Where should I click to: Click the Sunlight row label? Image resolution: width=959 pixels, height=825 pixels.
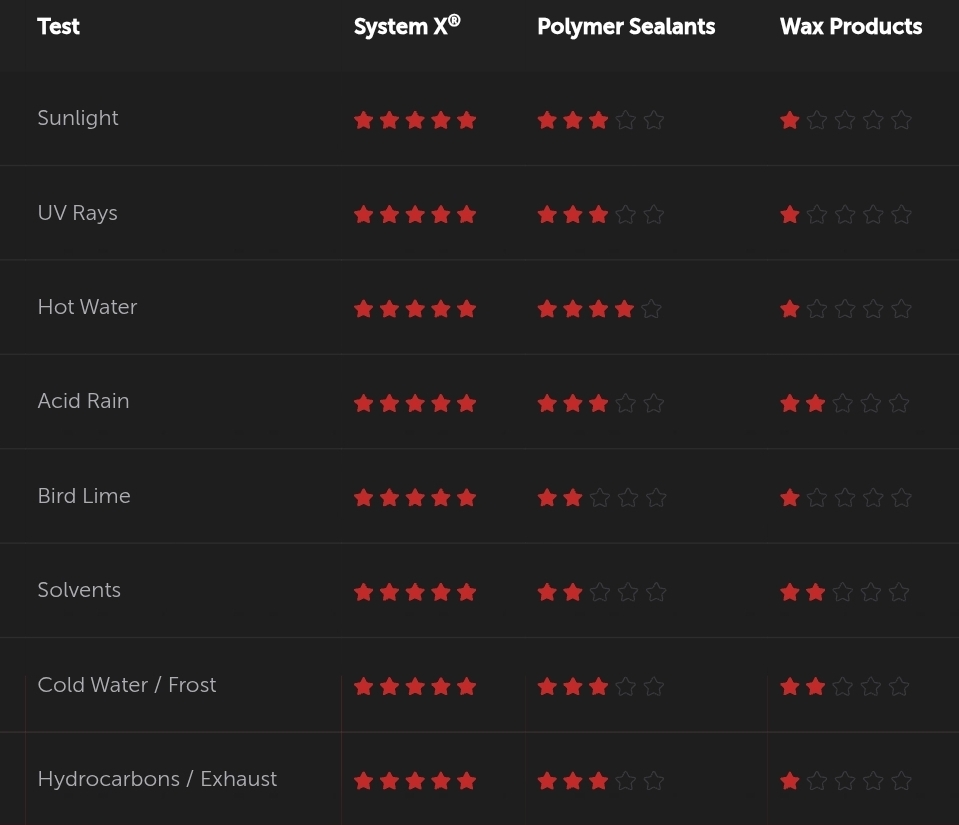point(78,118)
